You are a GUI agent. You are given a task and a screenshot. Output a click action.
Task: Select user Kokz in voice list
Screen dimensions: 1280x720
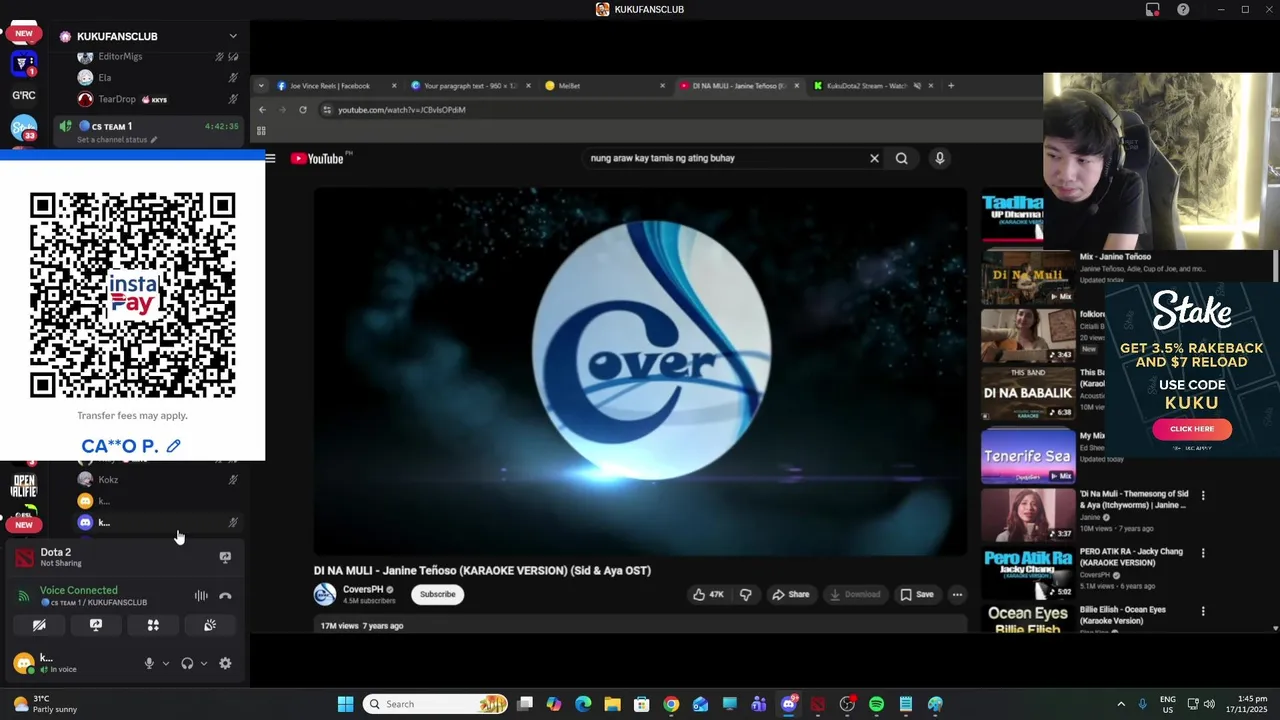pos(158,479)
